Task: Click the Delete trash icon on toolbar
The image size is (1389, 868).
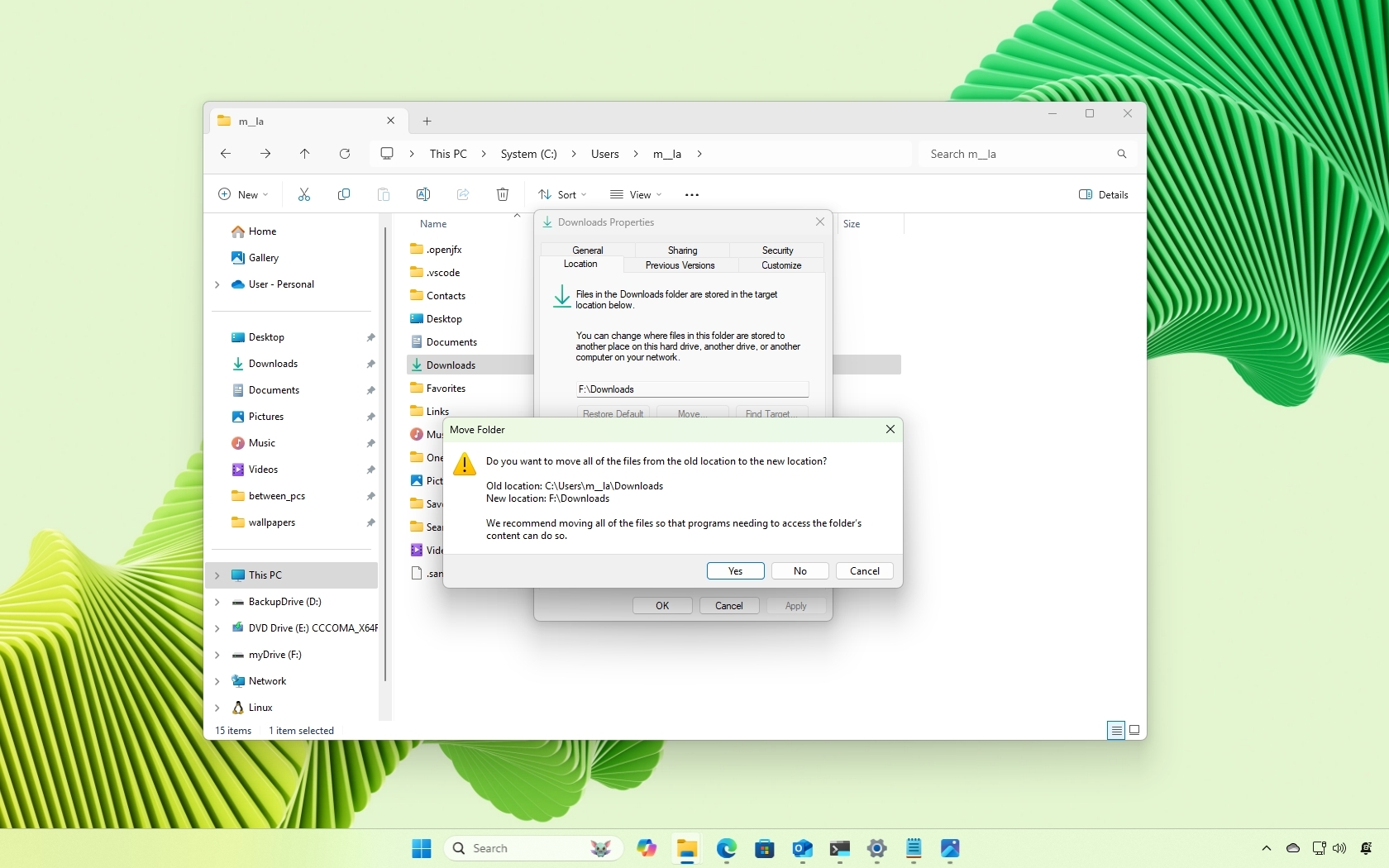Action: pos(503,194)
